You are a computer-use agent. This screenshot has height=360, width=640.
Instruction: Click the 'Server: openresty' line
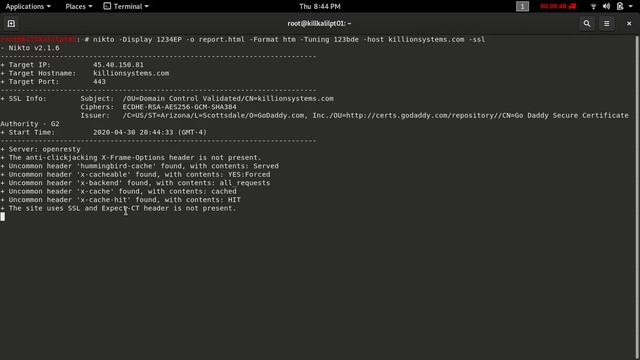tap(40, 149)
